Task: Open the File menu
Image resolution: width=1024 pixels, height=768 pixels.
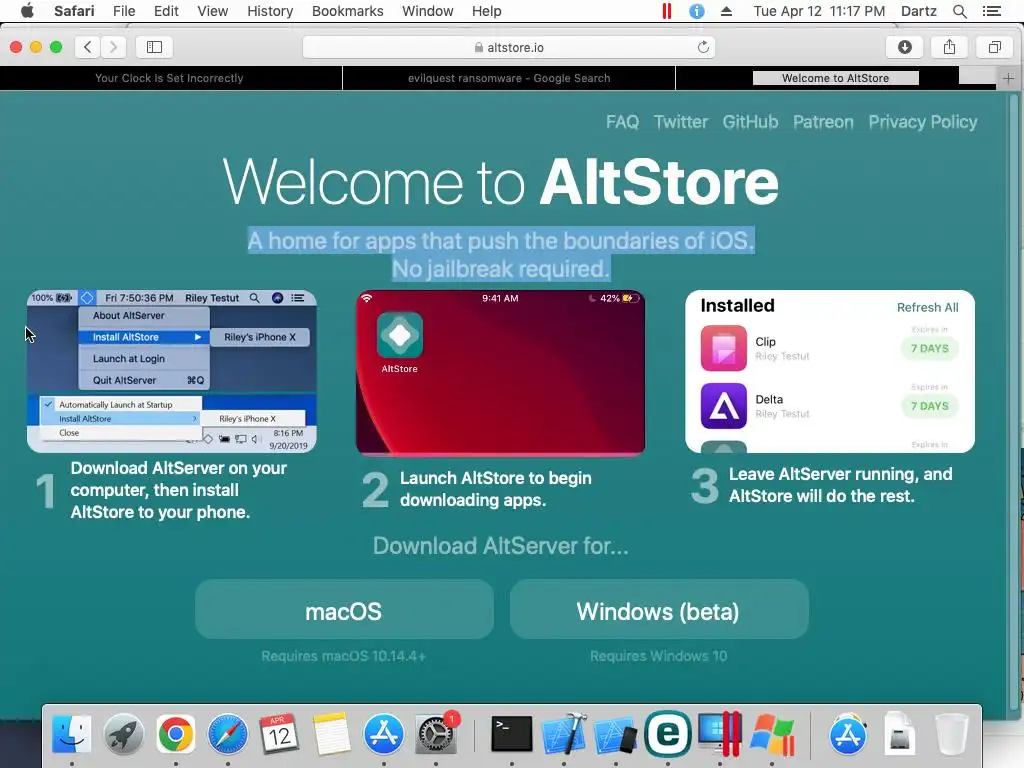Action: coord(123,11)
